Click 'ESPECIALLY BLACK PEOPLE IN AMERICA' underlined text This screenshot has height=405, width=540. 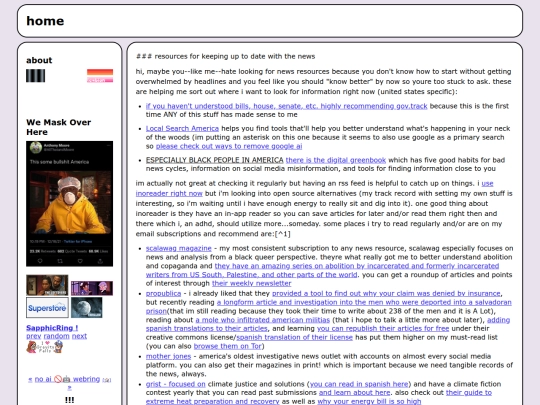coord(215,160)
